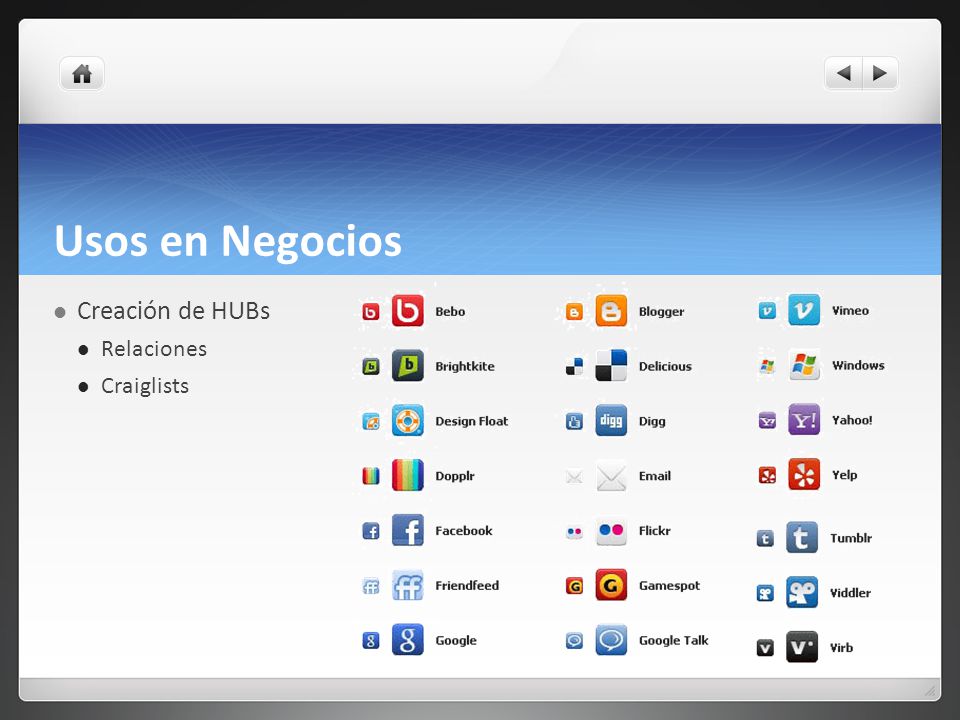This screenshot has width=960, height=720.
Task: Advance to next slide with the right arrow
Action: (880, 73)
